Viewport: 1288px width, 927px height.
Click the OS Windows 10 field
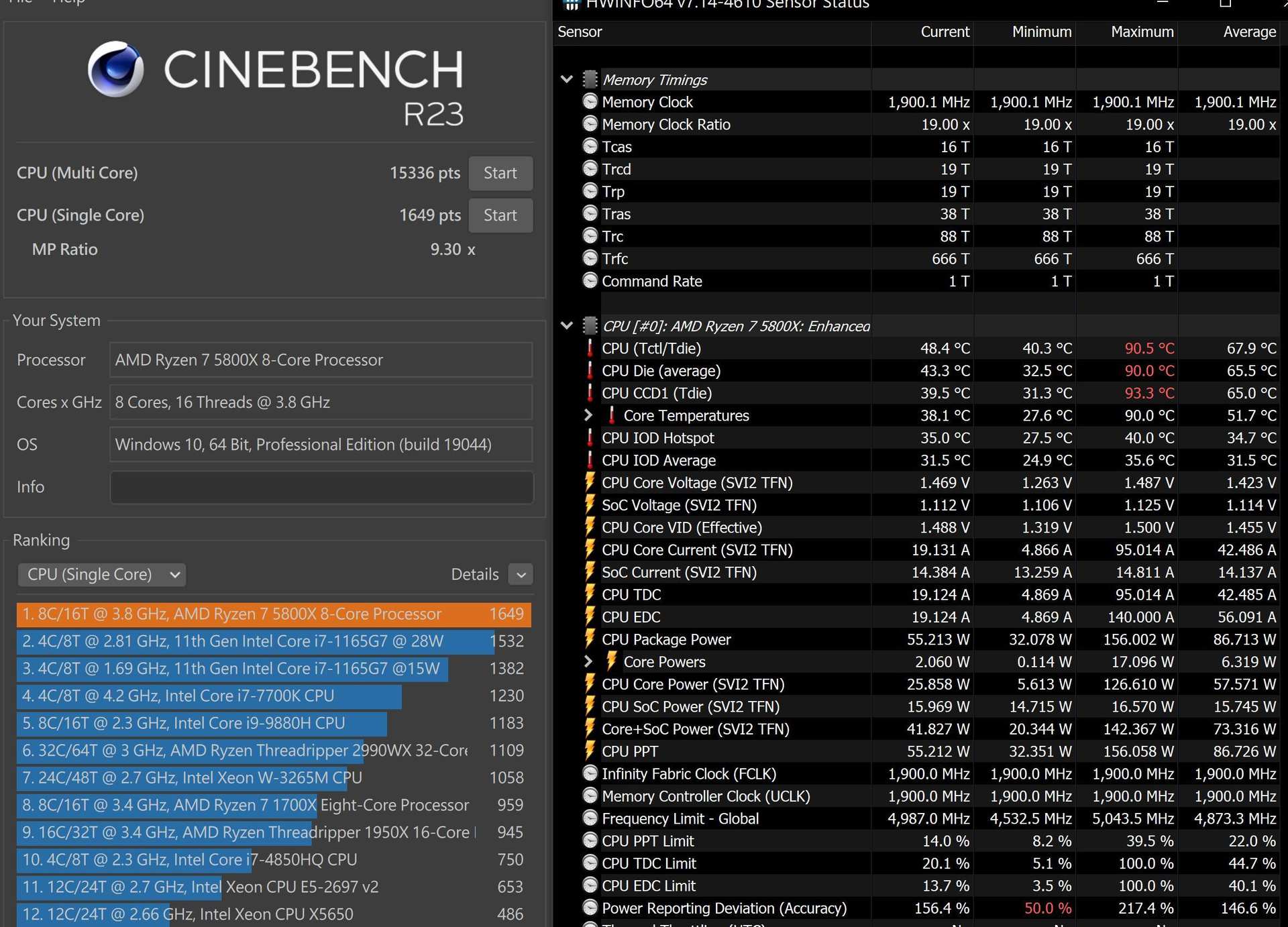pyautogui.click(x=321, y=445)
